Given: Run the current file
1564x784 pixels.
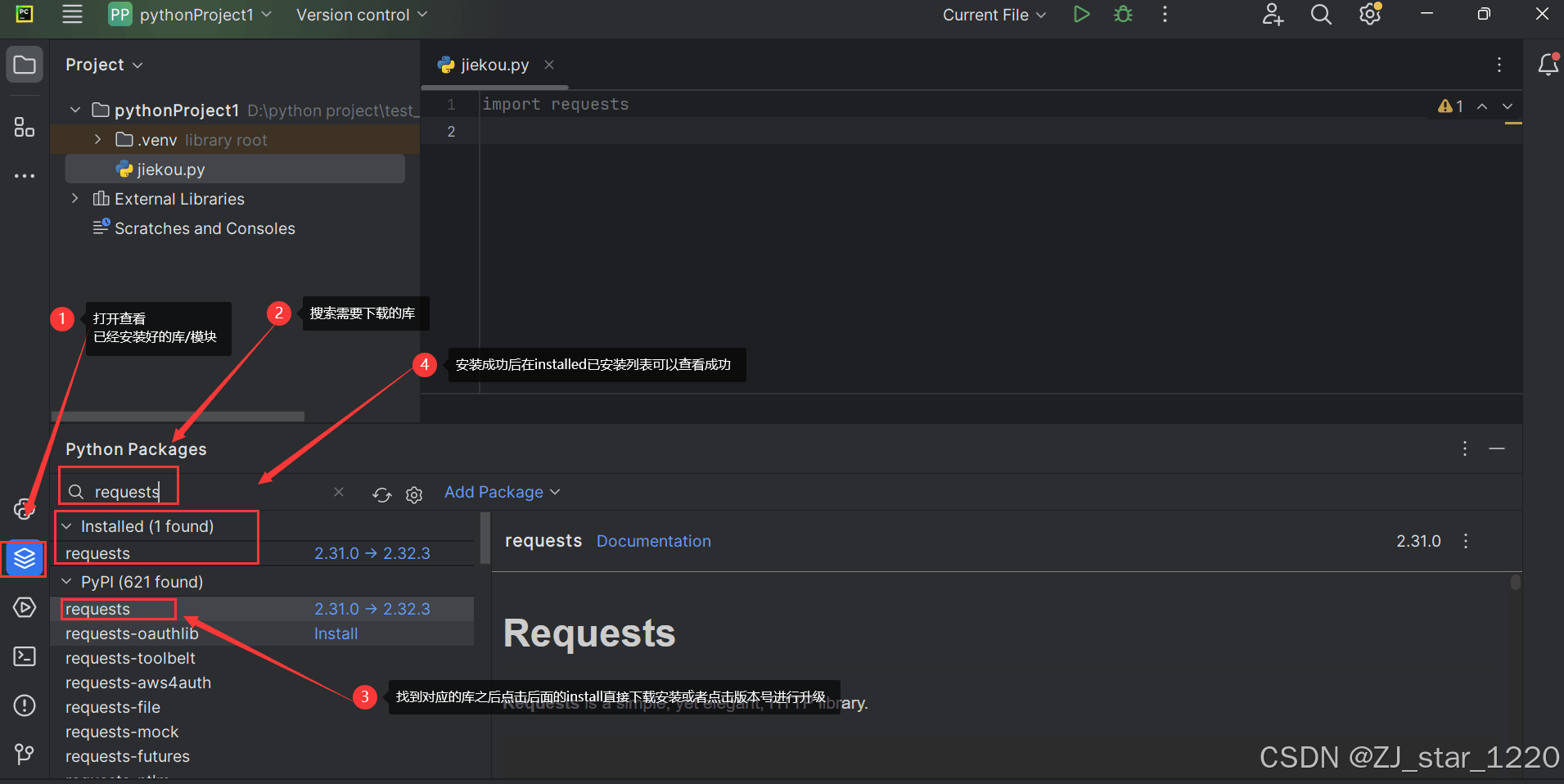Looking at the screenshot, I should [1081, 15].
